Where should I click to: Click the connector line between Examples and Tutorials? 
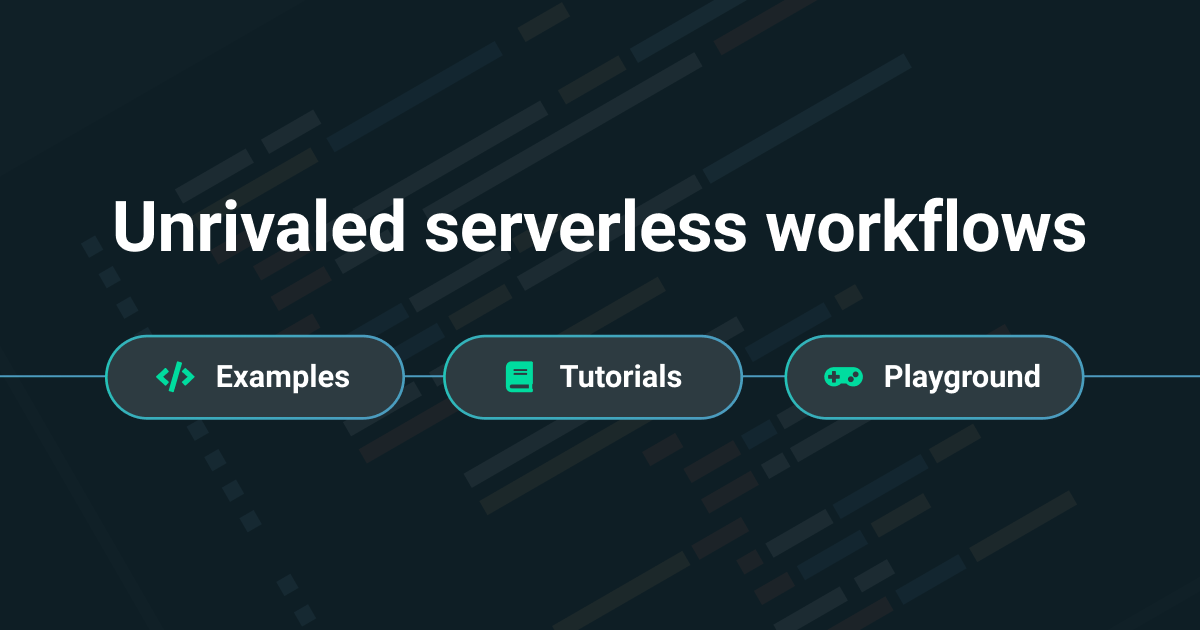[422, 377]
